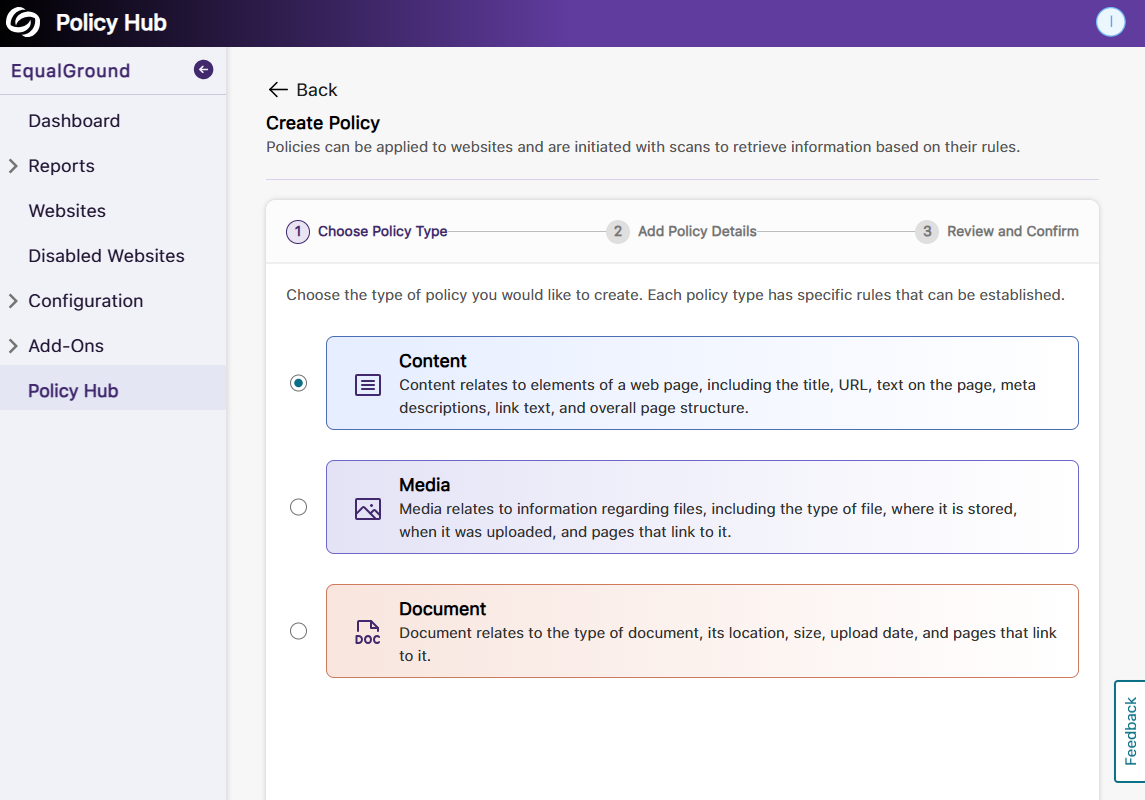Image resolution: width=1145 pixels, height=800 pixels.
Task: Go back using the Back link
Action: [x=303, y=90]
